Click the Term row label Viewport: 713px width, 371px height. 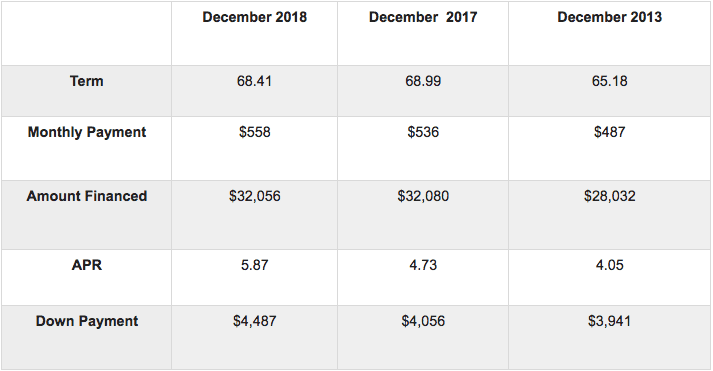click(x=86, y=81)
